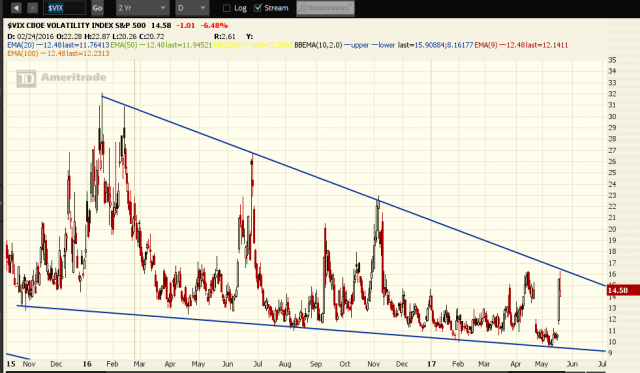This screenshot has width=640, height=373.
Task: Click the 9 price axis label
Action: click(610, 353)
